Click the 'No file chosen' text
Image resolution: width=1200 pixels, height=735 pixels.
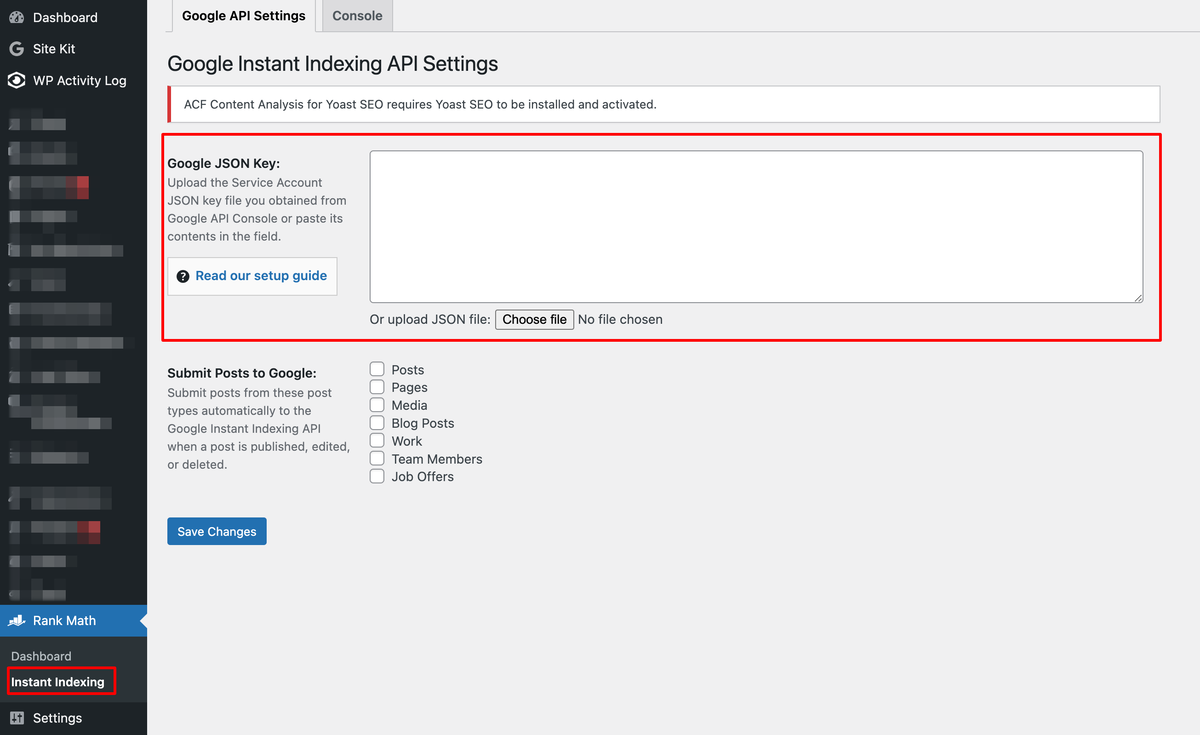coord(620,320)
